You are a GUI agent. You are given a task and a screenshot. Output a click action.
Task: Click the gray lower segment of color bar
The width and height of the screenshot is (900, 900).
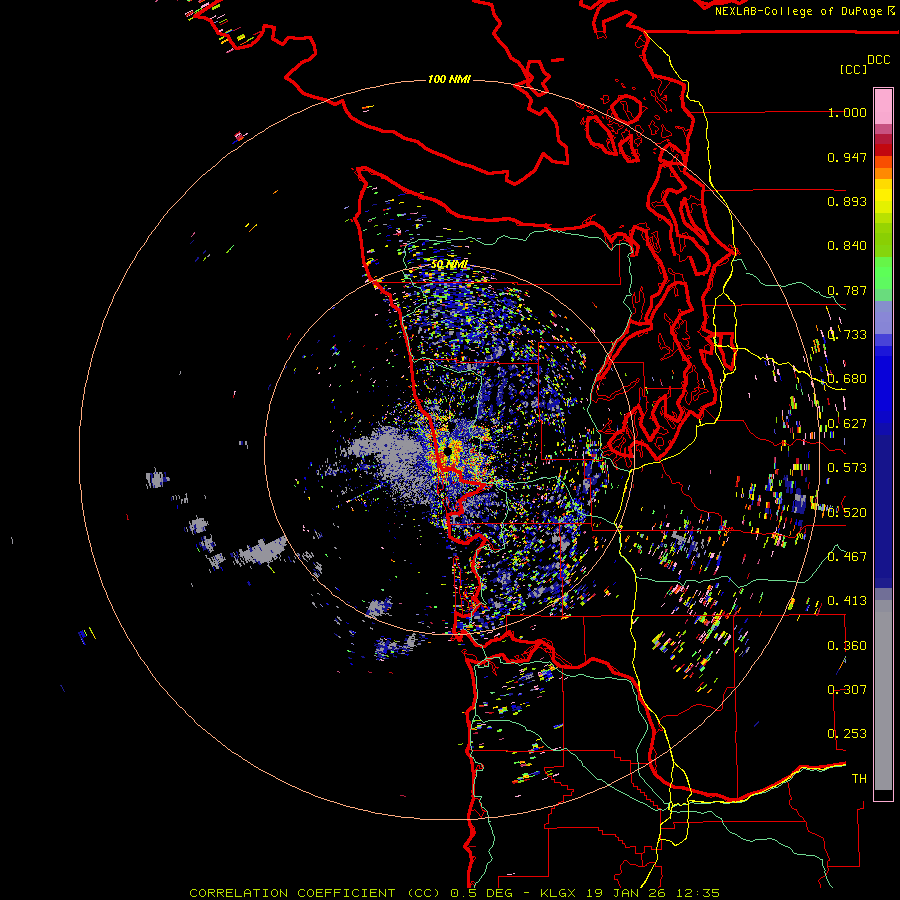883,695
